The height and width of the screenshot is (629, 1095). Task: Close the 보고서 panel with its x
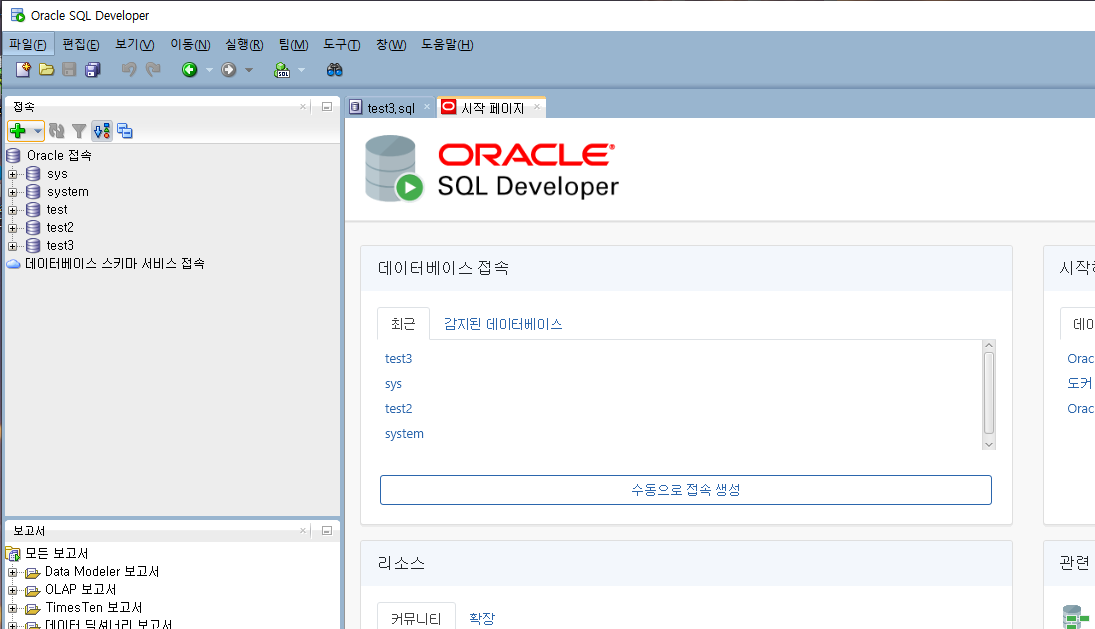pos(302,531)
